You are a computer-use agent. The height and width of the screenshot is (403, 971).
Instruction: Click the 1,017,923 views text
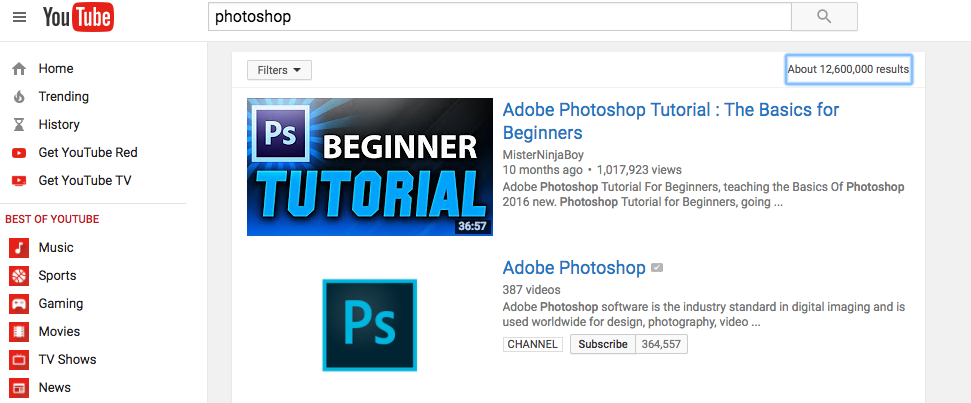point(639,170)
